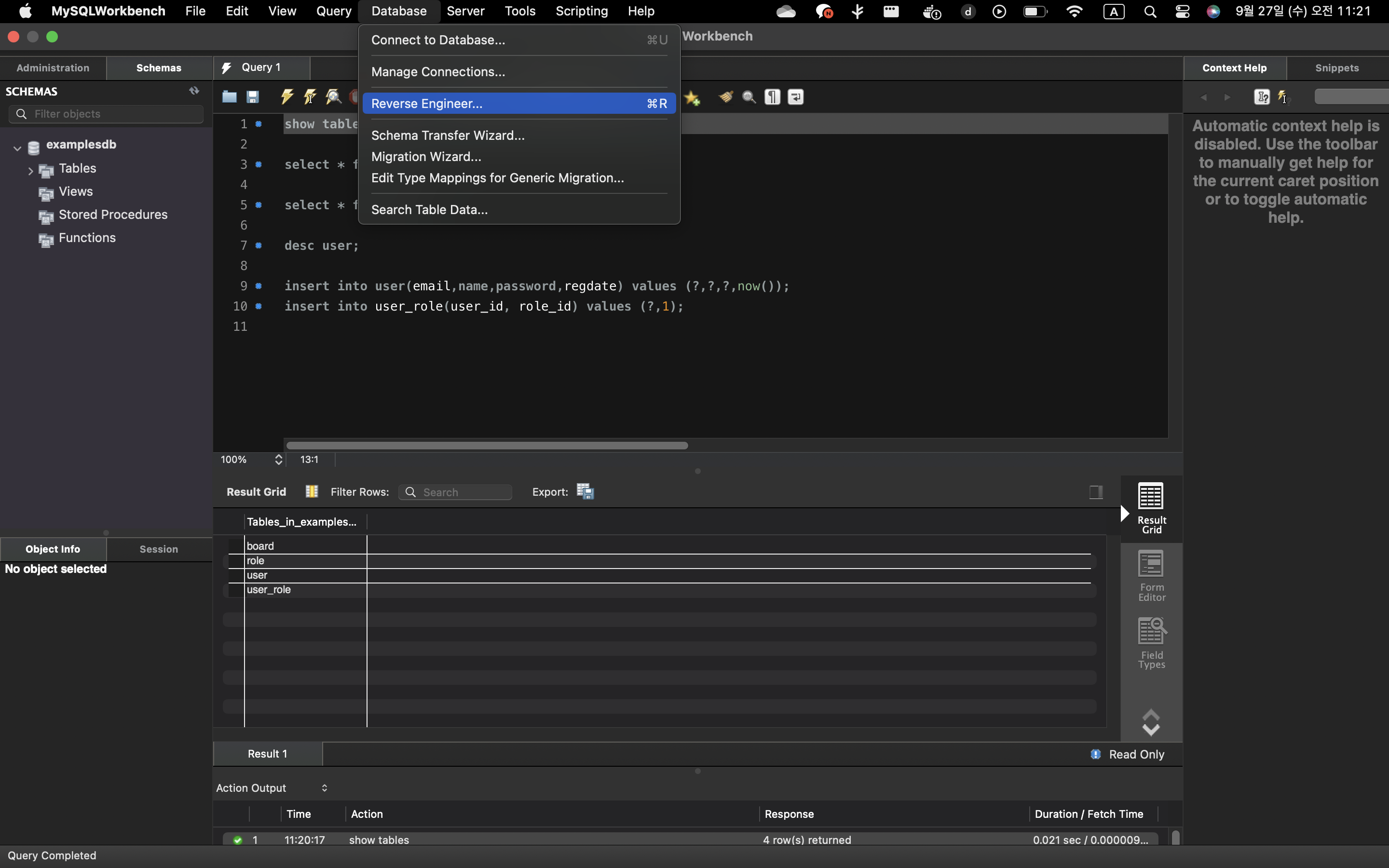Click the refresh schemas icon

click(194, 91)
